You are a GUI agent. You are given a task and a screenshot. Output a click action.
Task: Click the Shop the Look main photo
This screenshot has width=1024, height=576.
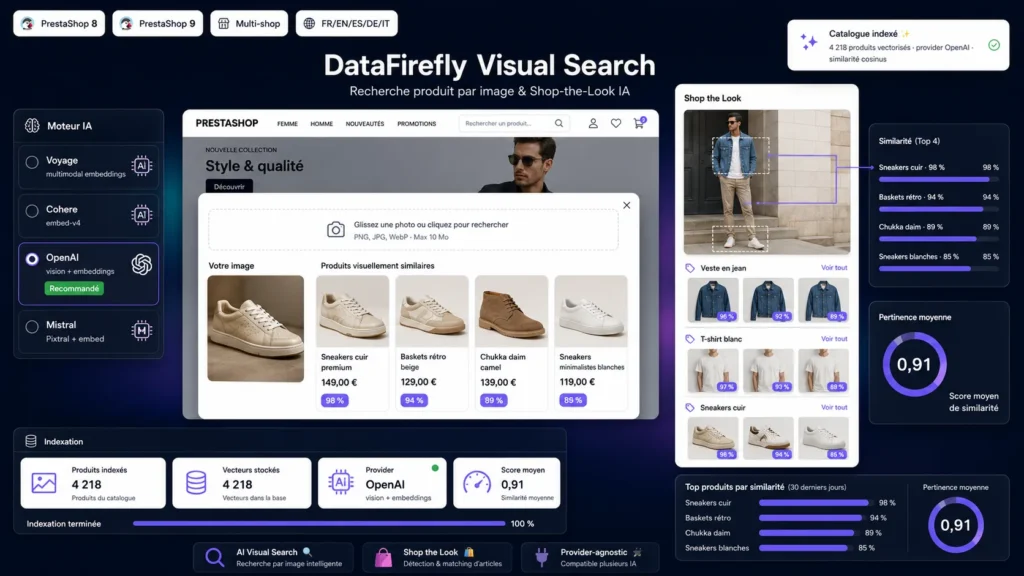click(767, 182)
